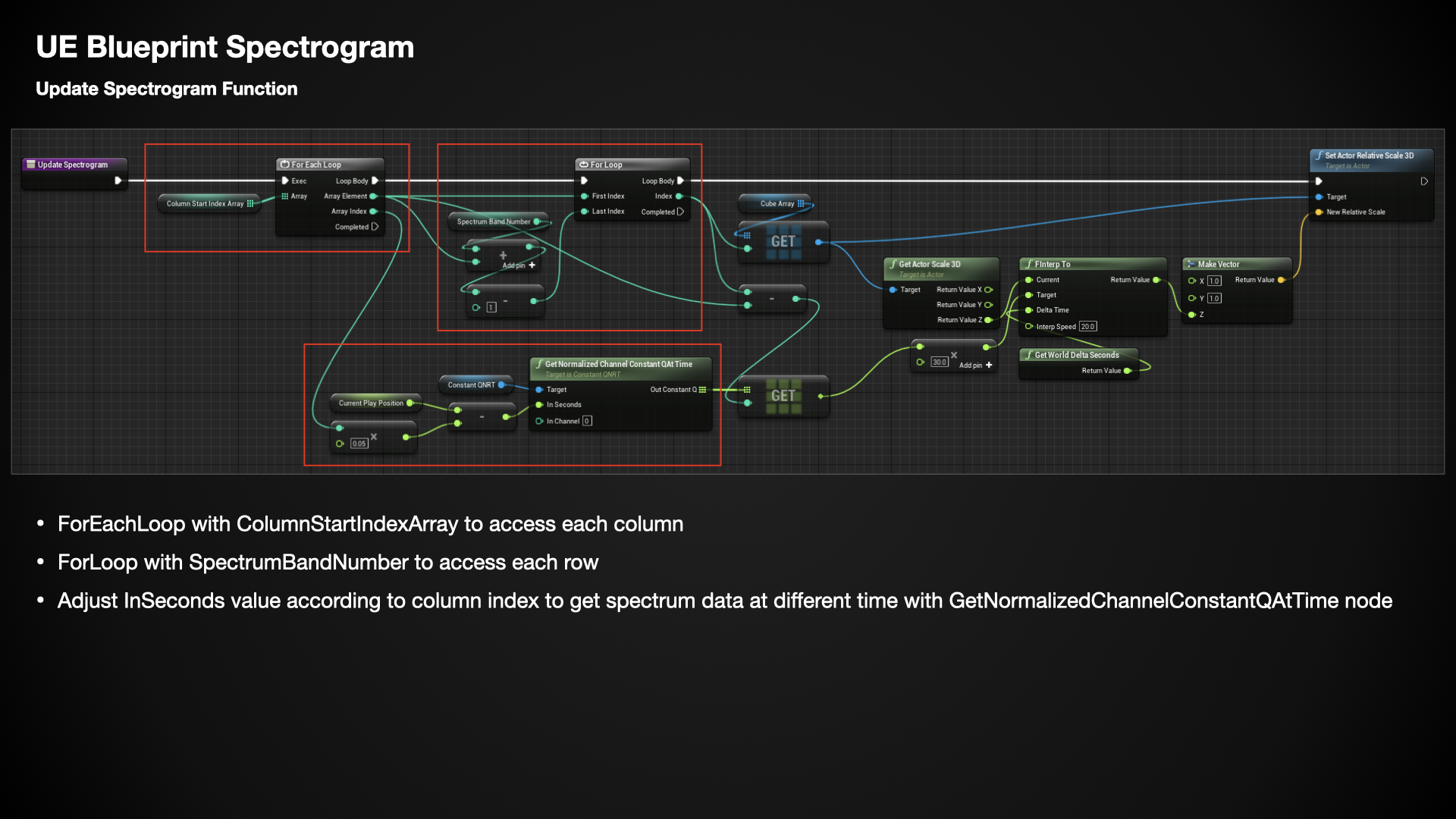Select the FInterp To node title
Viewport: 1456px width, 819px height.
pyautogui.click(x=1053, y=264)
